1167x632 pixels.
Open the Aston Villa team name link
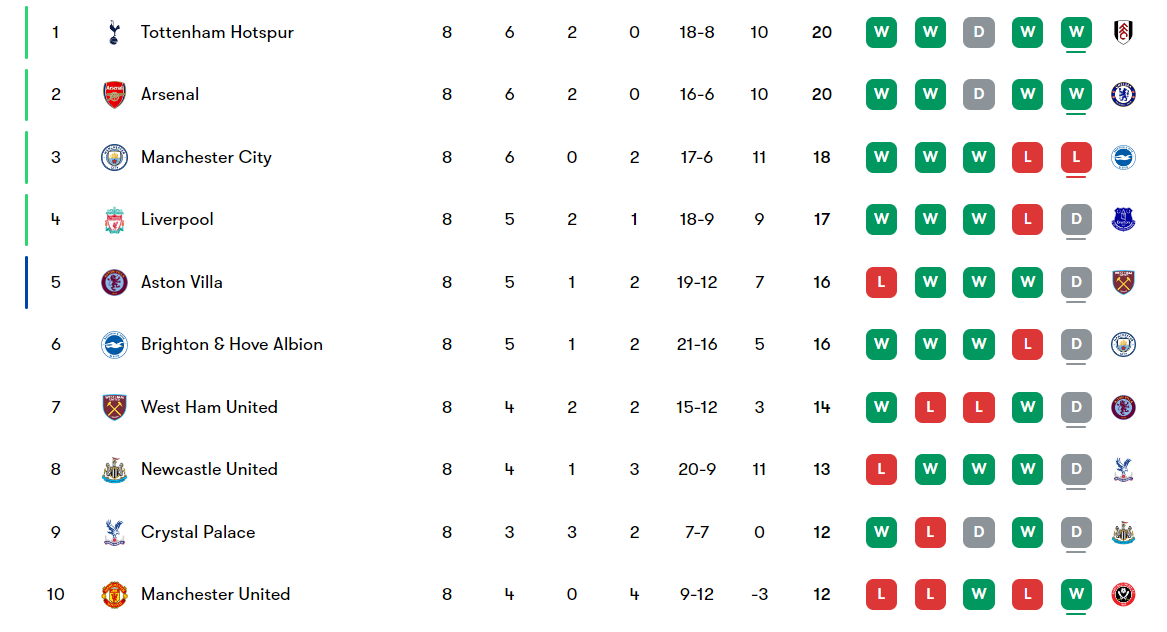[x=182, y=282]
